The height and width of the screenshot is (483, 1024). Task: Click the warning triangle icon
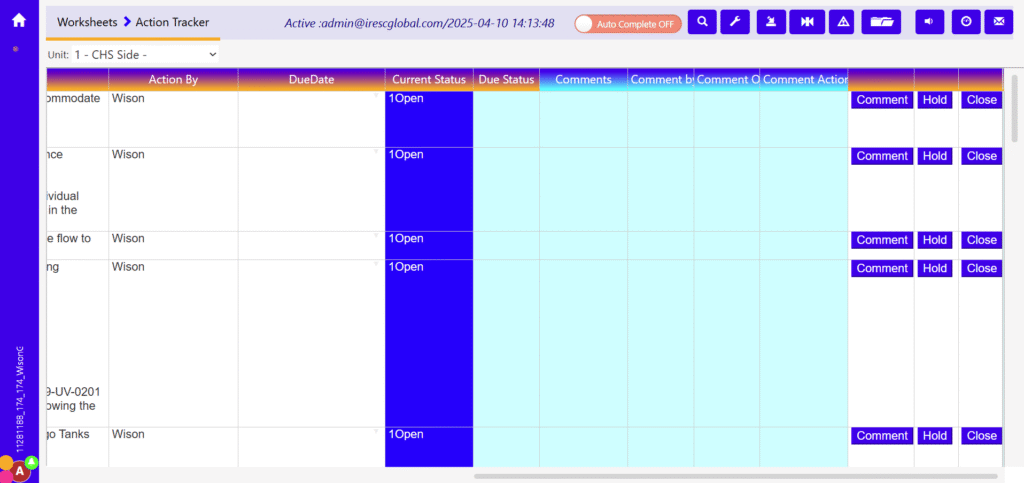(842, 22)
